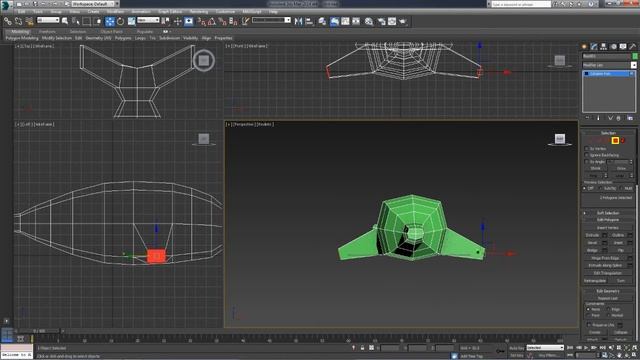The height and width of the screenshot is (360, 640).
Task: Open the Auto Key Selected dropdown
Action: click(545, 348)
